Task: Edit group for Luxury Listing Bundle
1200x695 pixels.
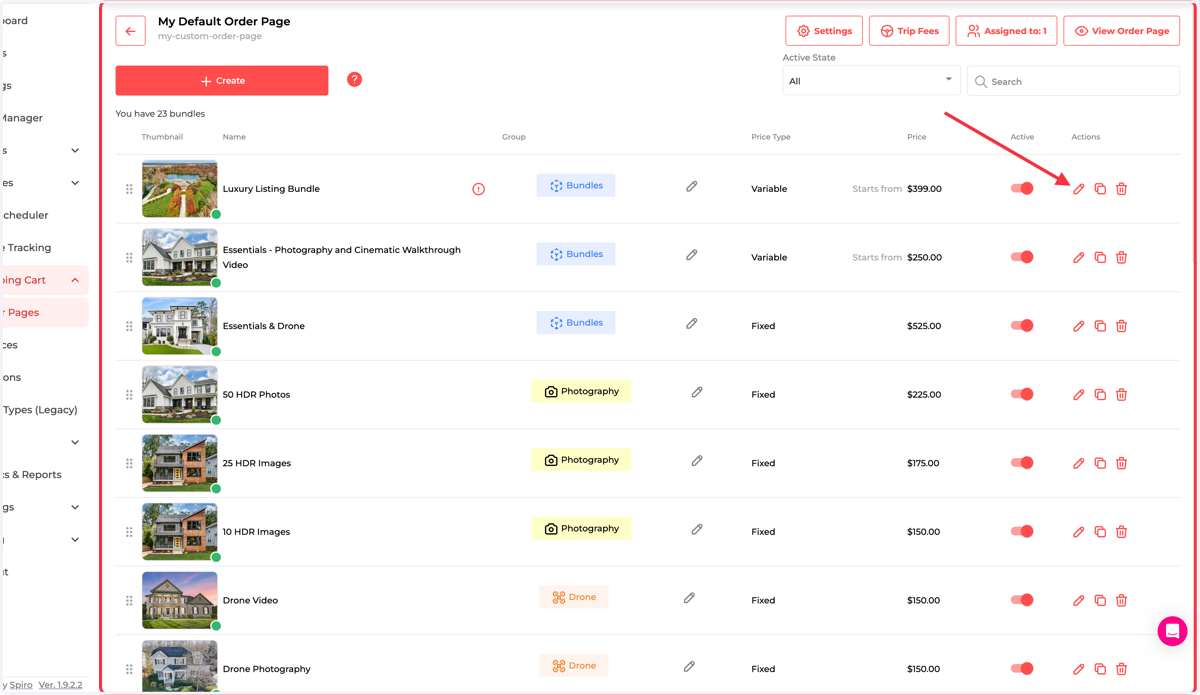Action: pos(691,186)
